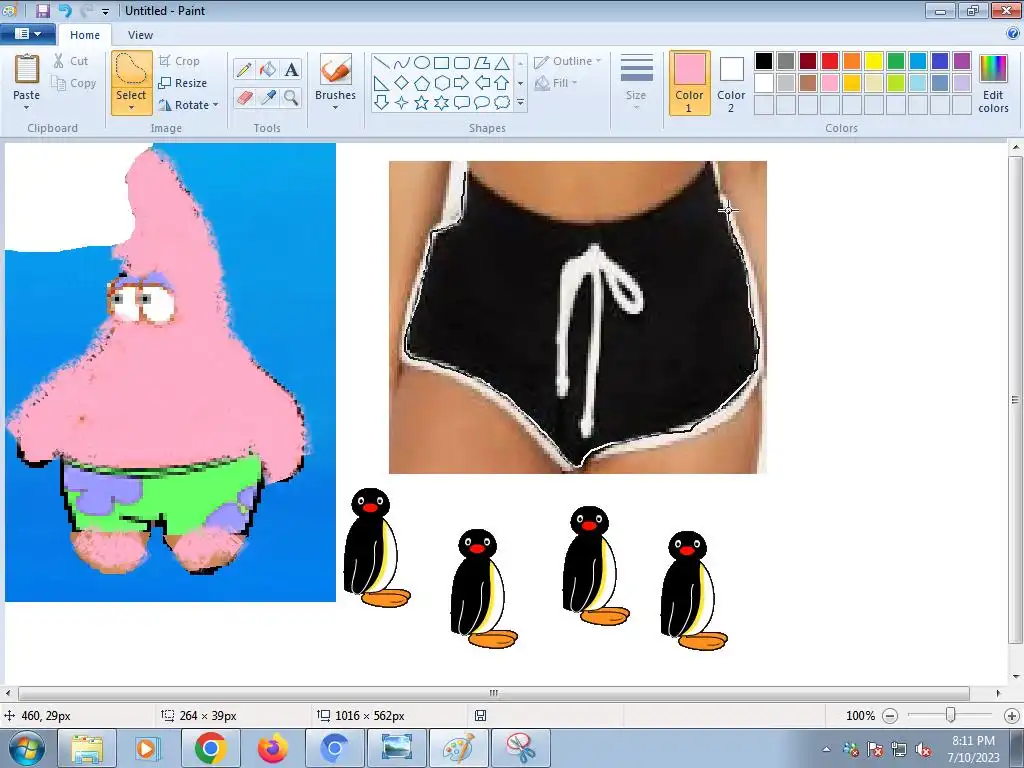Open the Paint Help icon

tap(1013, 33)
